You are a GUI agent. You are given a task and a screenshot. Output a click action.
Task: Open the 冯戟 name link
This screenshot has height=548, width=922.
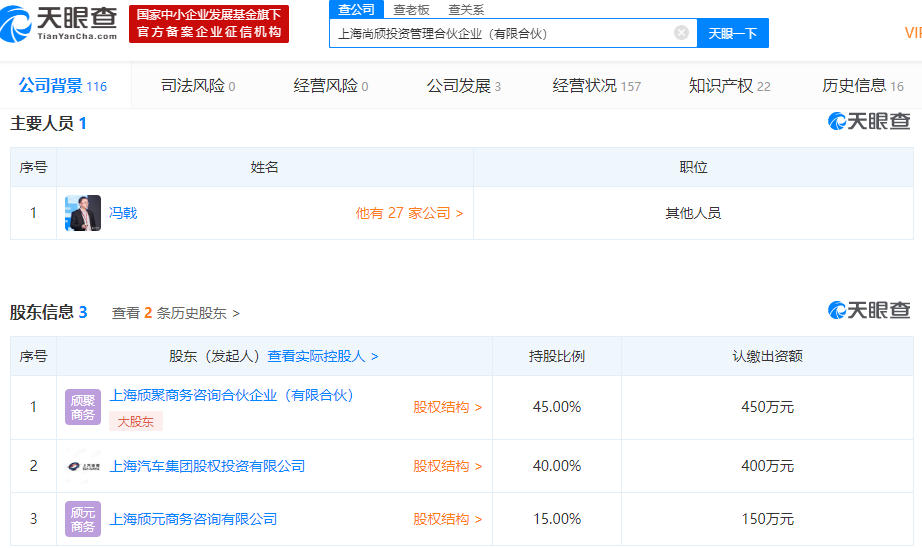[123, 213]
